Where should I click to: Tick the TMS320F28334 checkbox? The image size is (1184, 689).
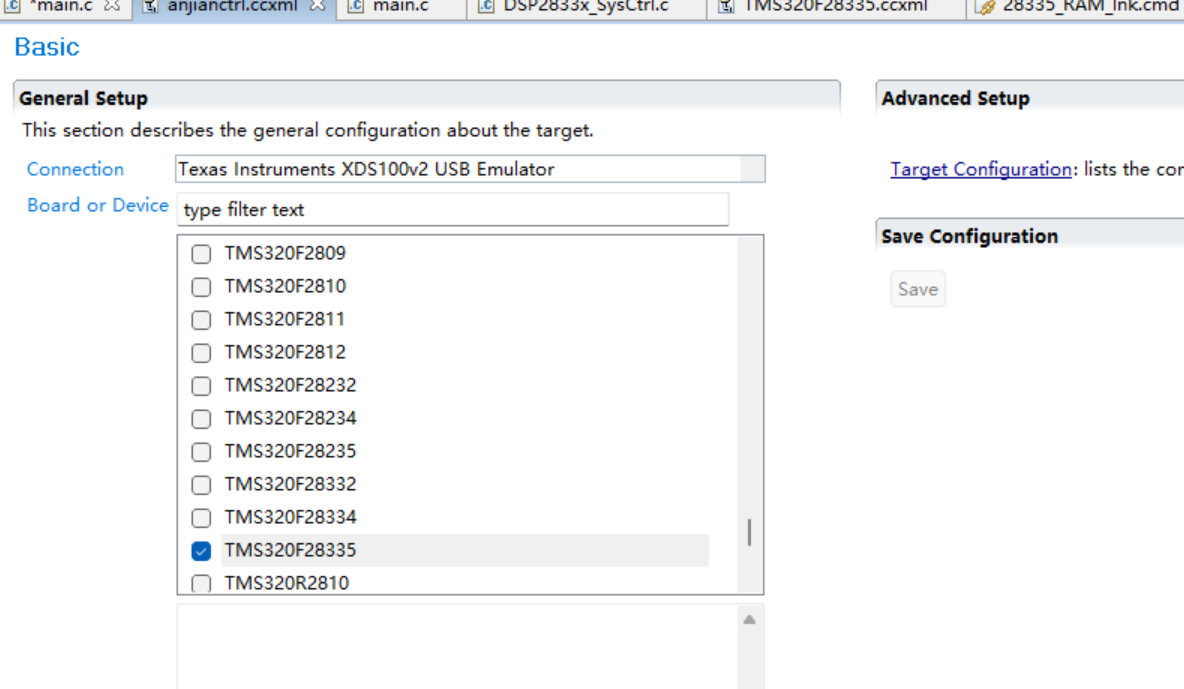coord(201,518)
